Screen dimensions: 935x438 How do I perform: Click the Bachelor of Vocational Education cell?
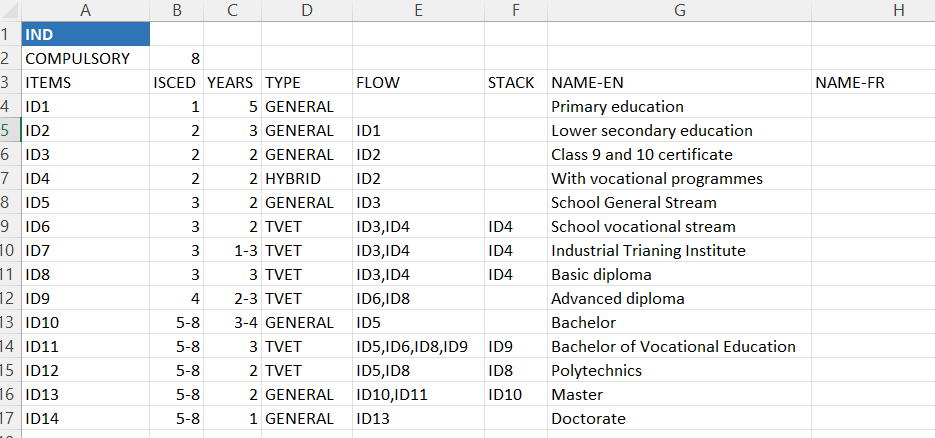tap(679, 346)
